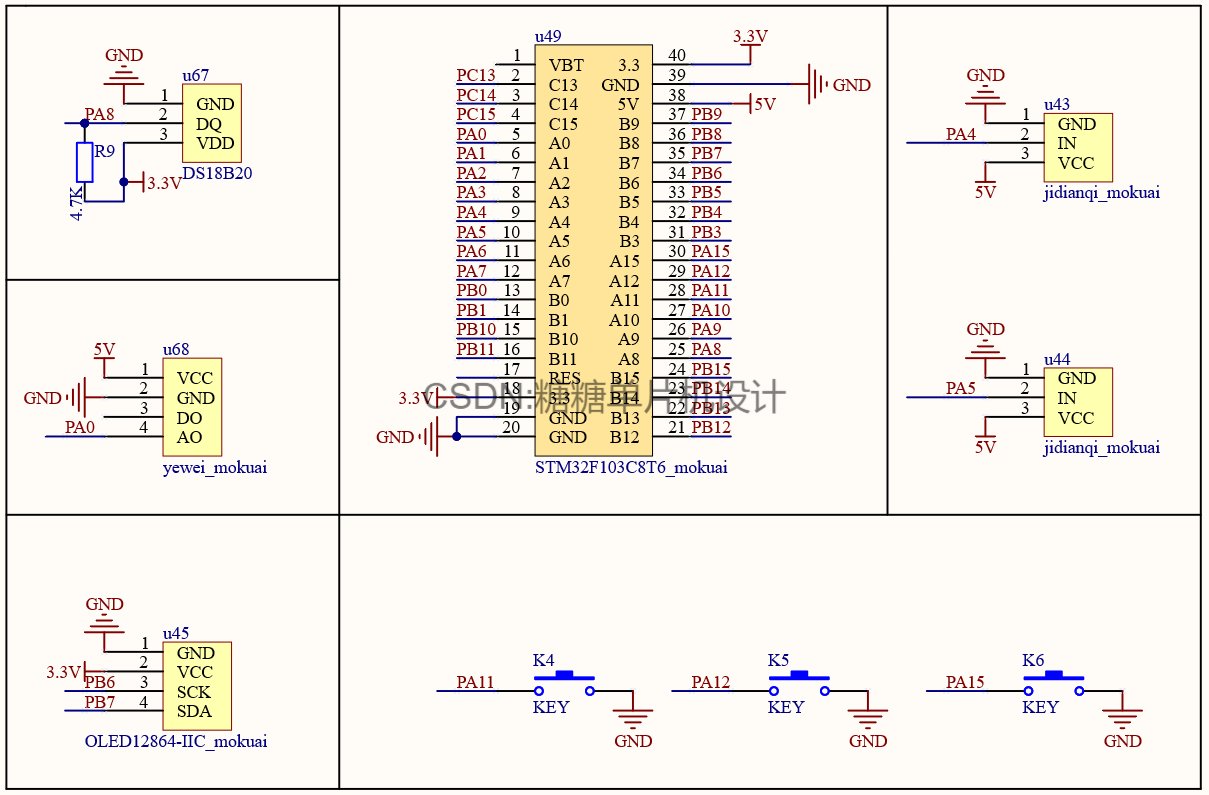Click the "PA9" net label

pos(707,329)
